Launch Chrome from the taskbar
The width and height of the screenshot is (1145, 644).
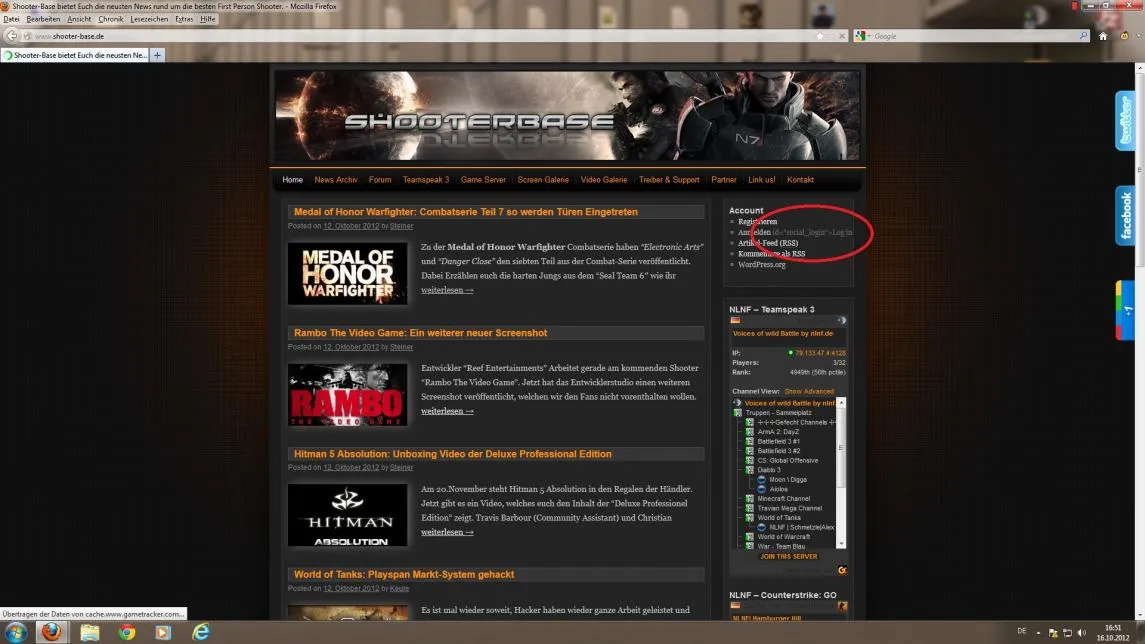point(127,632)
